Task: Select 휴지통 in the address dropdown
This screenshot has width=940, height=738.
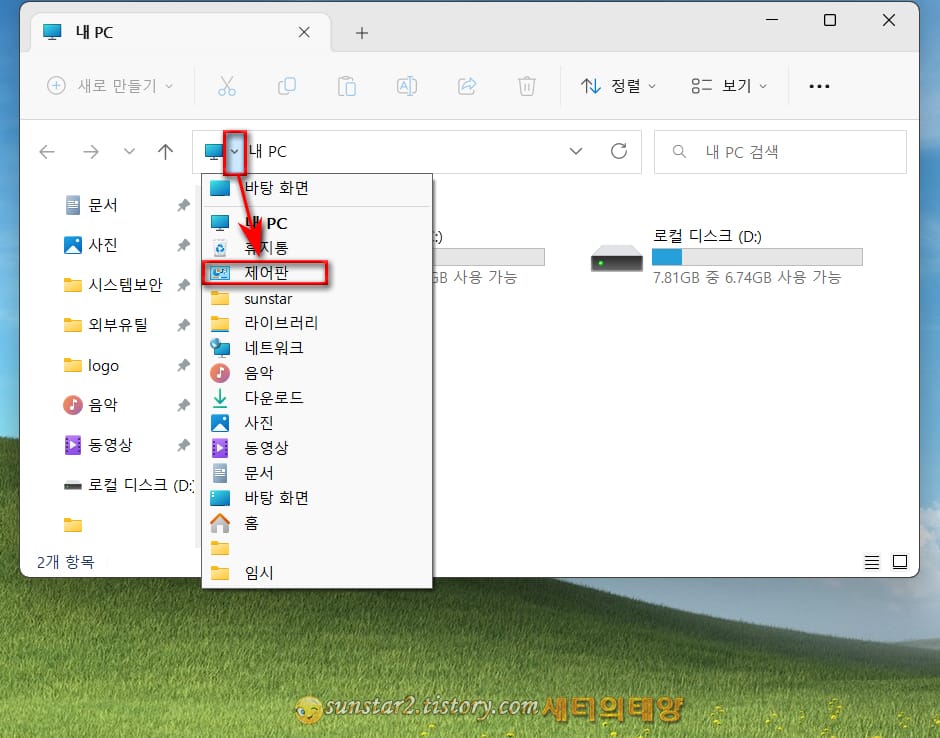Action: [264, 248]
